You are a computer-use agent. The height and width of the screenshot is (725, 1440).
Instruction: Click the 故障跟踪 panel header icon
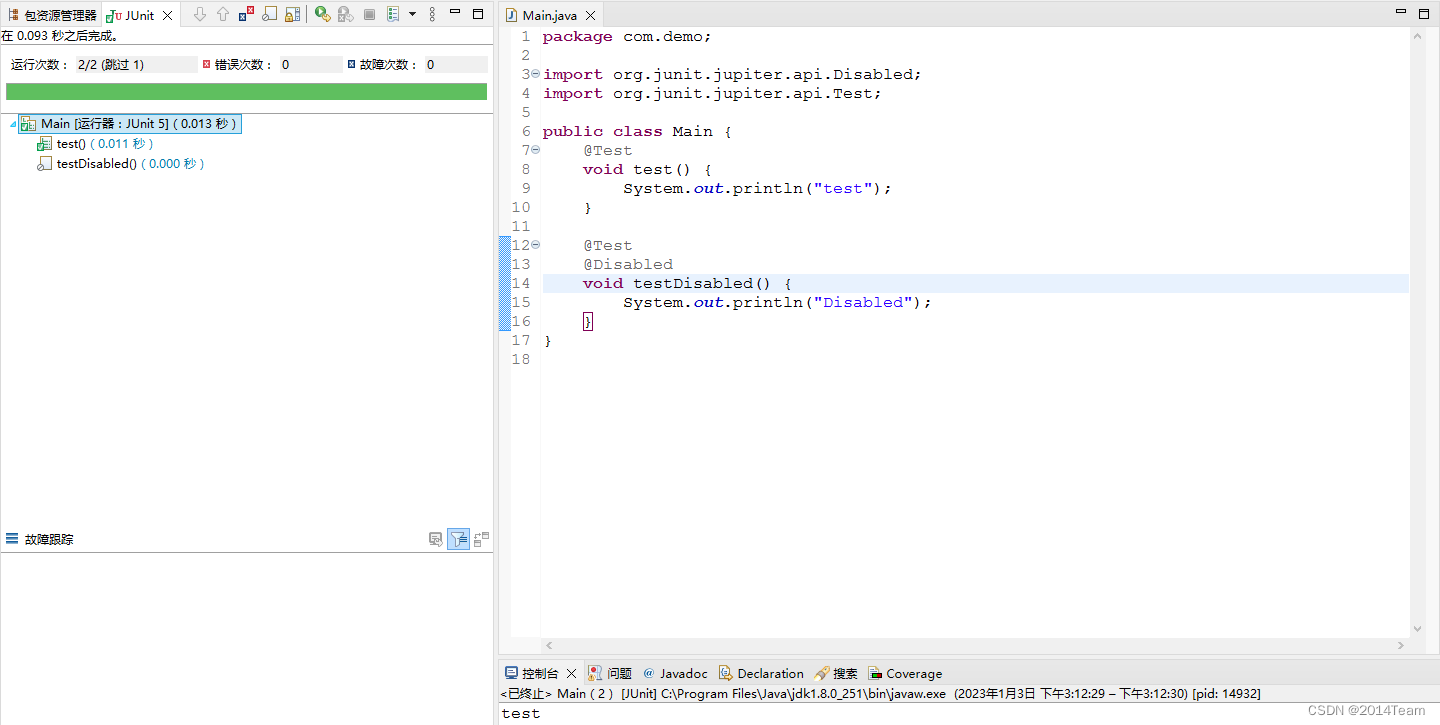(x=12, y=539)
